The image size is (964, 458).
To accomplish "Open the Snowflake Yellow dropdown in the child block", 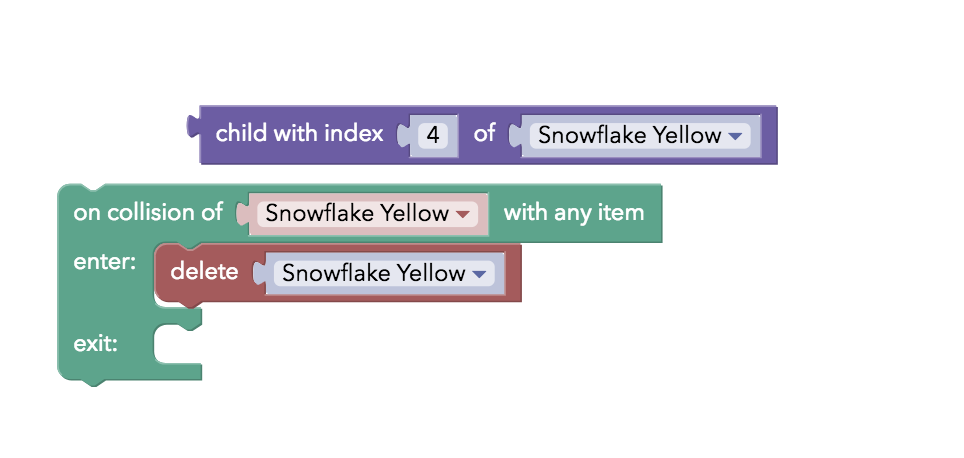I will click(x=640, y=135).
